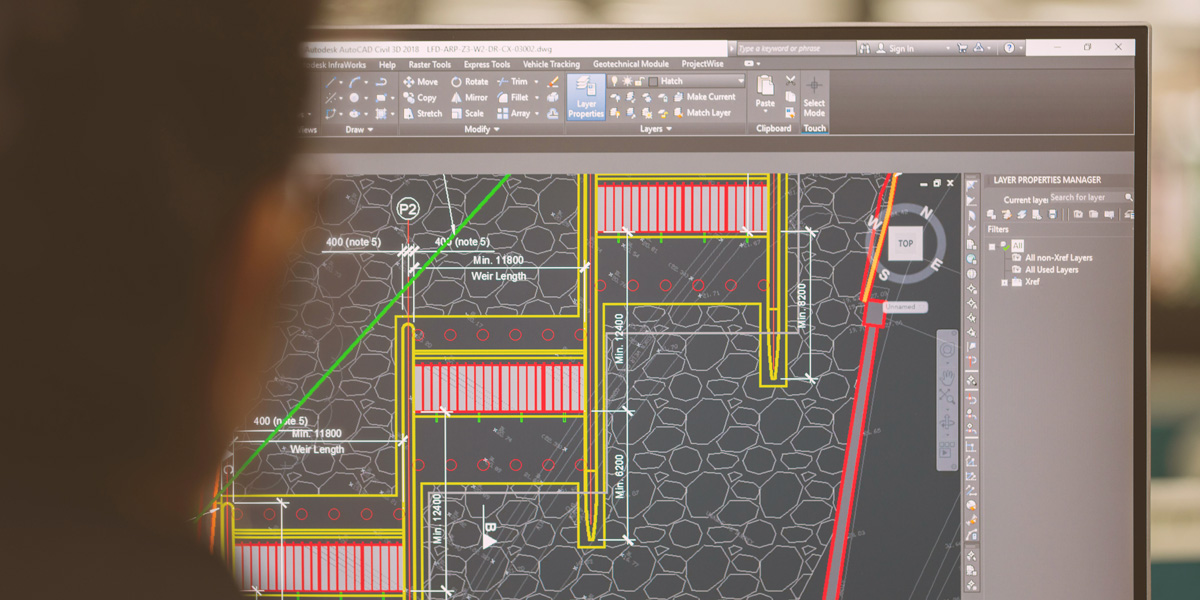Click the Circle tool in Draw panel
Screen dimensions: 1200x600
click(353, 97)
